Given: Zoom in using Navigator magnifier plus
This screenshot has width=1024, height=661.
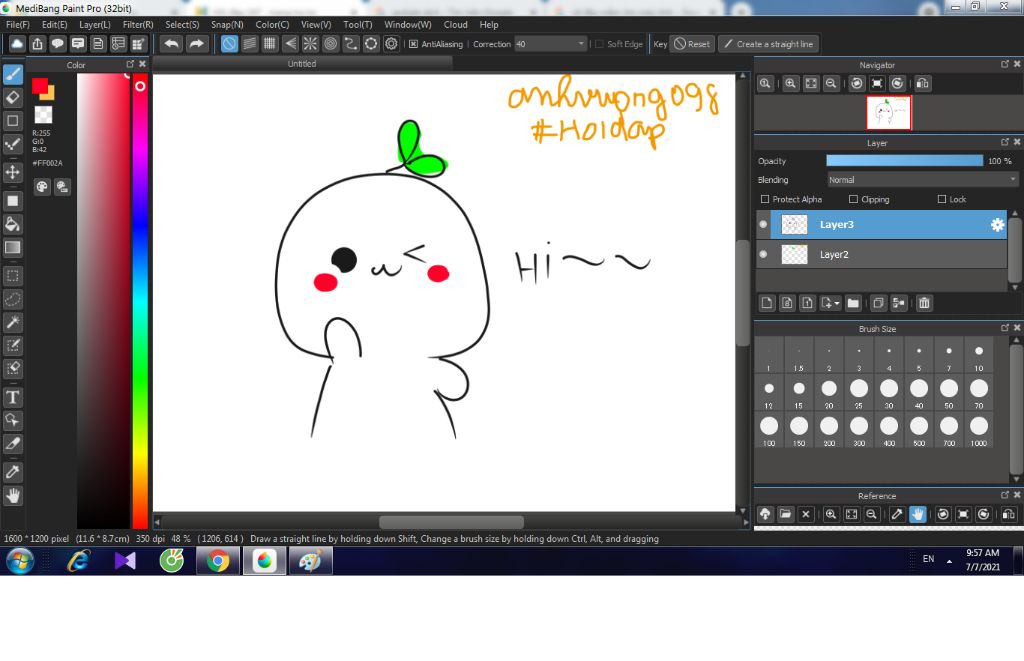Looking at the screenshot, I should coord(790,84).
